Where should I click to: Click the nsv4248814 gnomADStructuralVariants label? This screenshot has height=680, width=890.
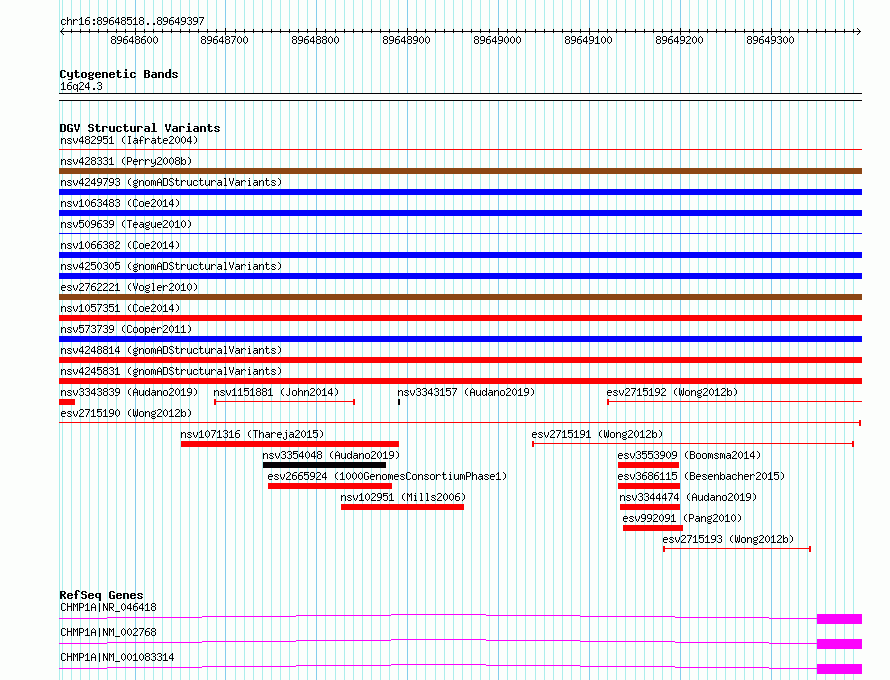171,350
